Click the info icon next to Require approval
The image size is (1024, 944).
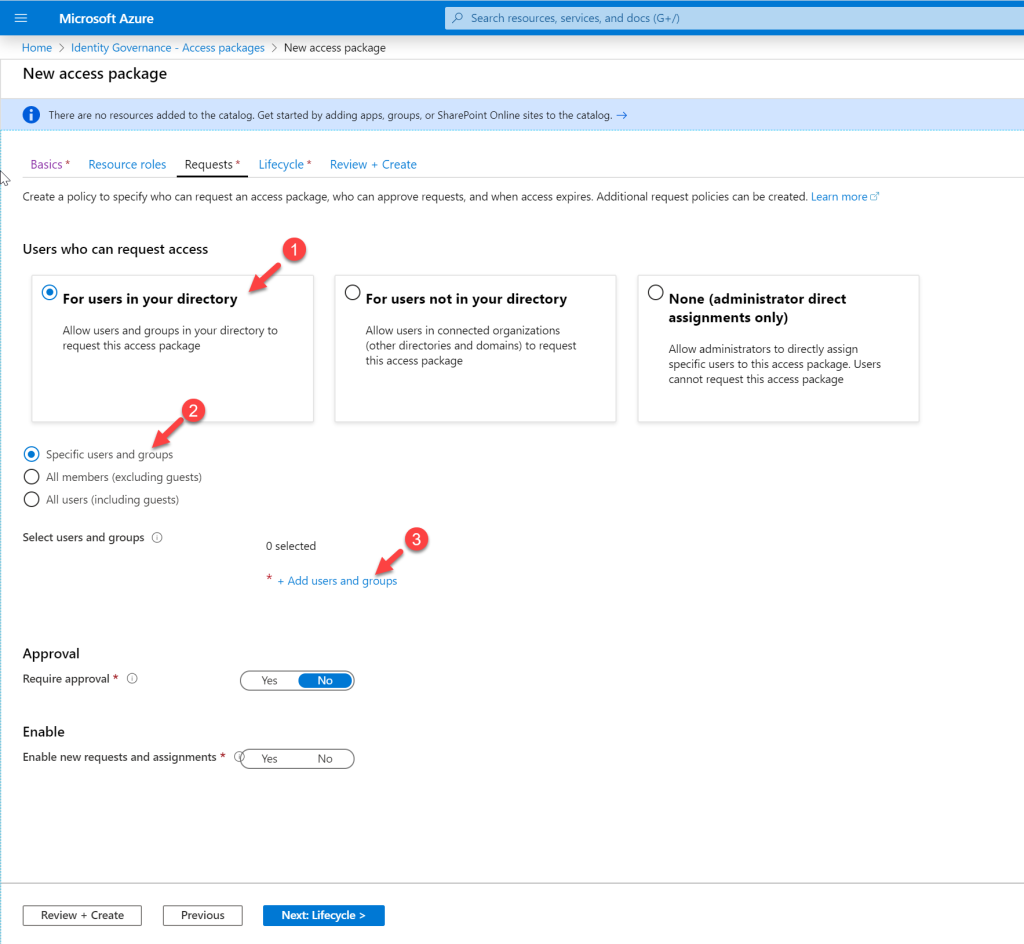point(131,678)
